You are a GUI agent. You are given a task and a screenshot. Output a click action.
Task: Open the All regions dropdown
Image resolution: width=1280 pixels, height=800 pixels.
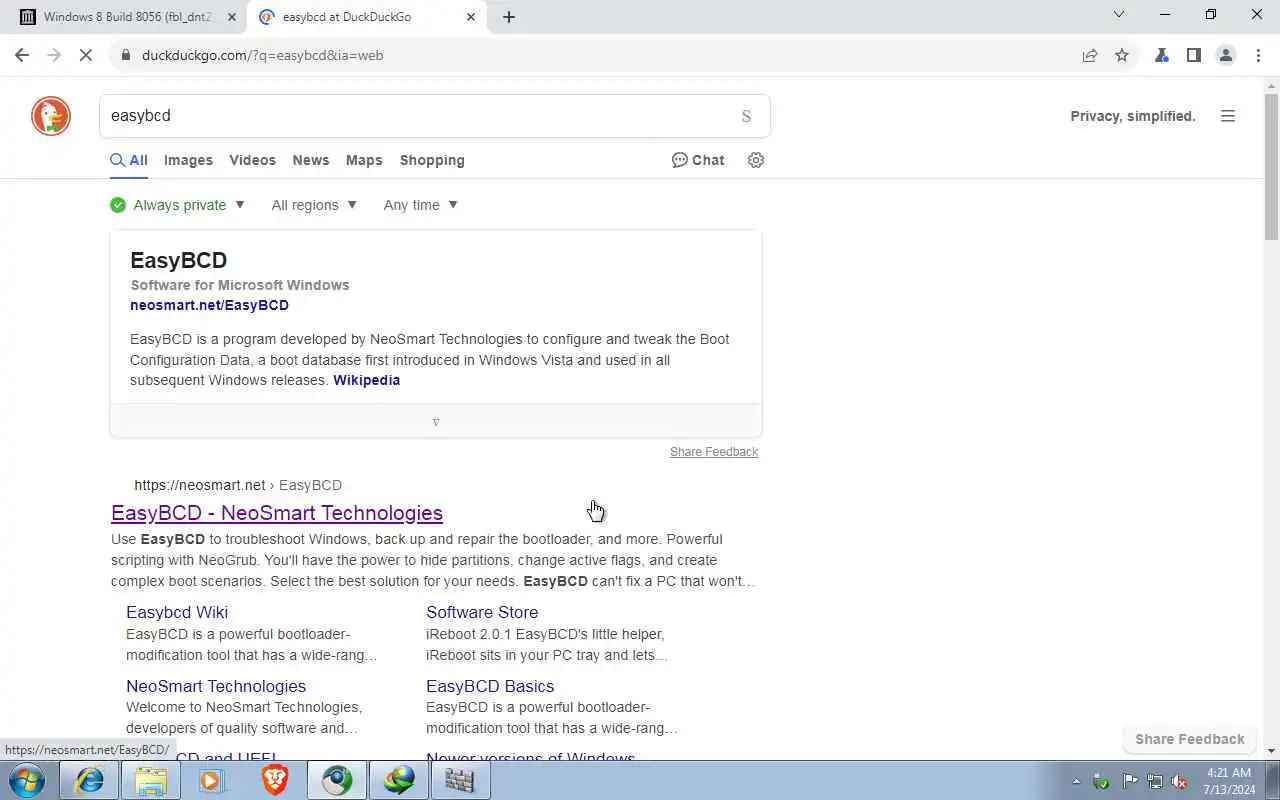click(x=314, y=205)
